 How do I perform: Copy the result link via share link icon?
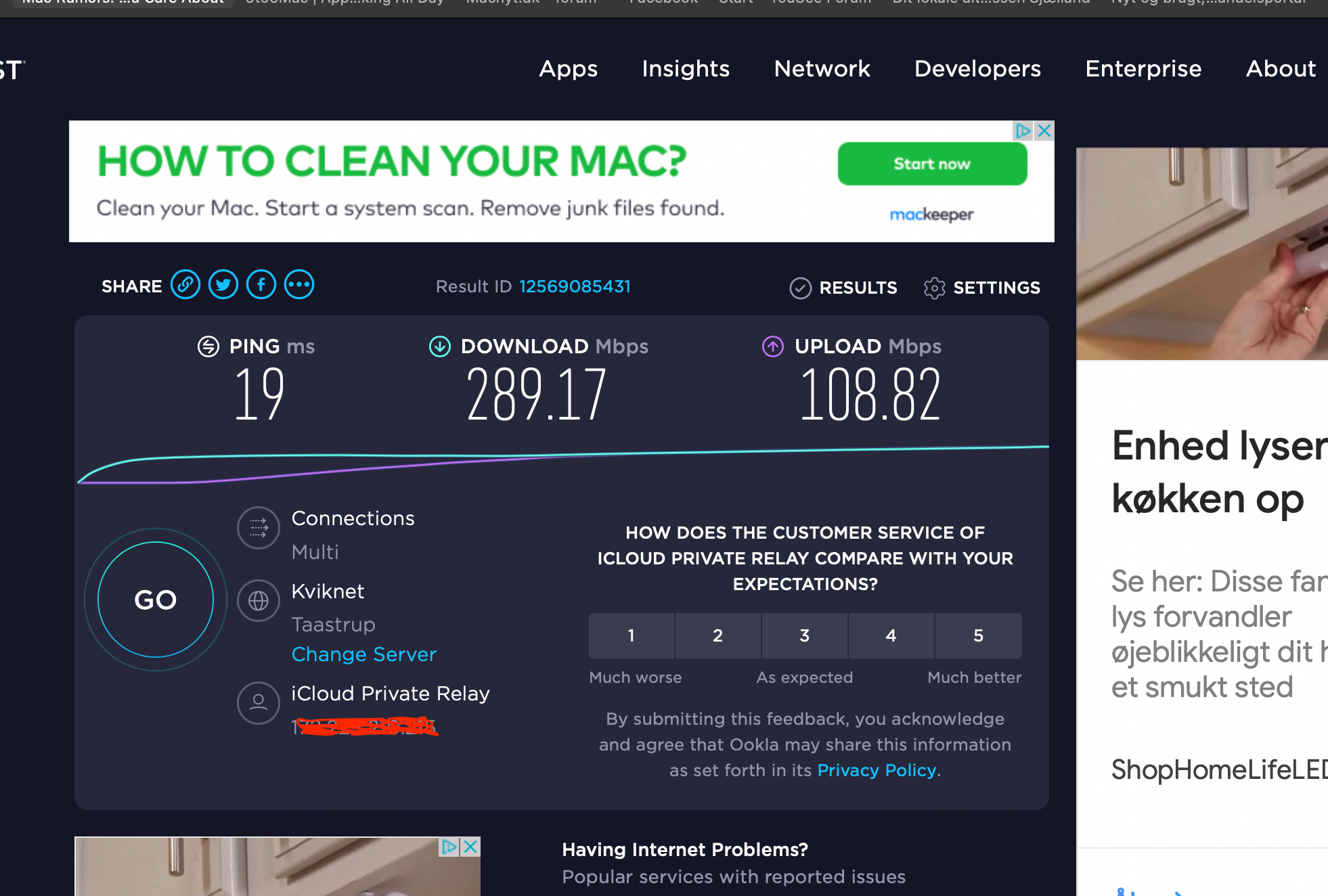pyautogui.click(x=185, y=285)
